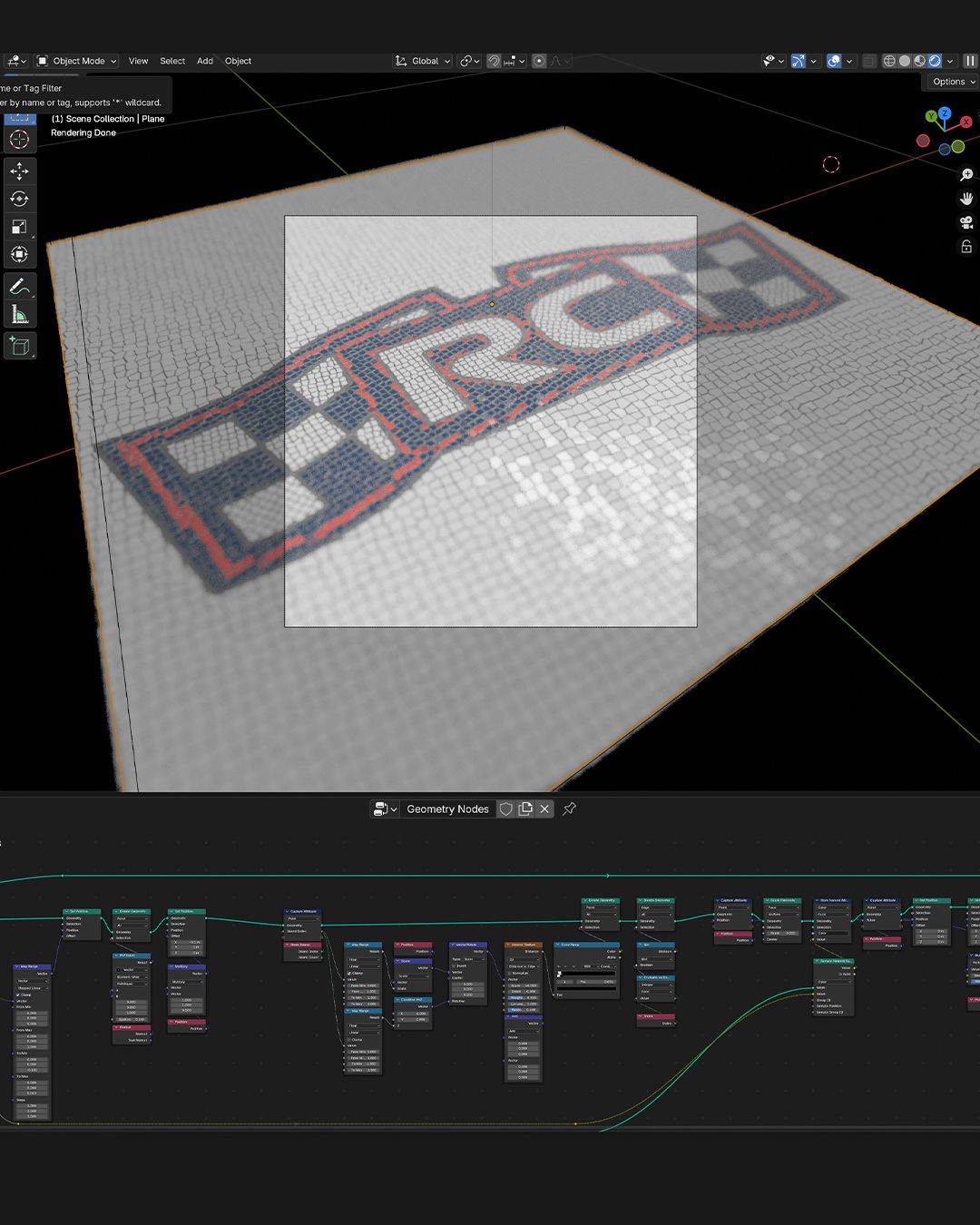Viewport: 980px width, 1225px height.
Task: Select the Annotate tool
Action: 19,287
